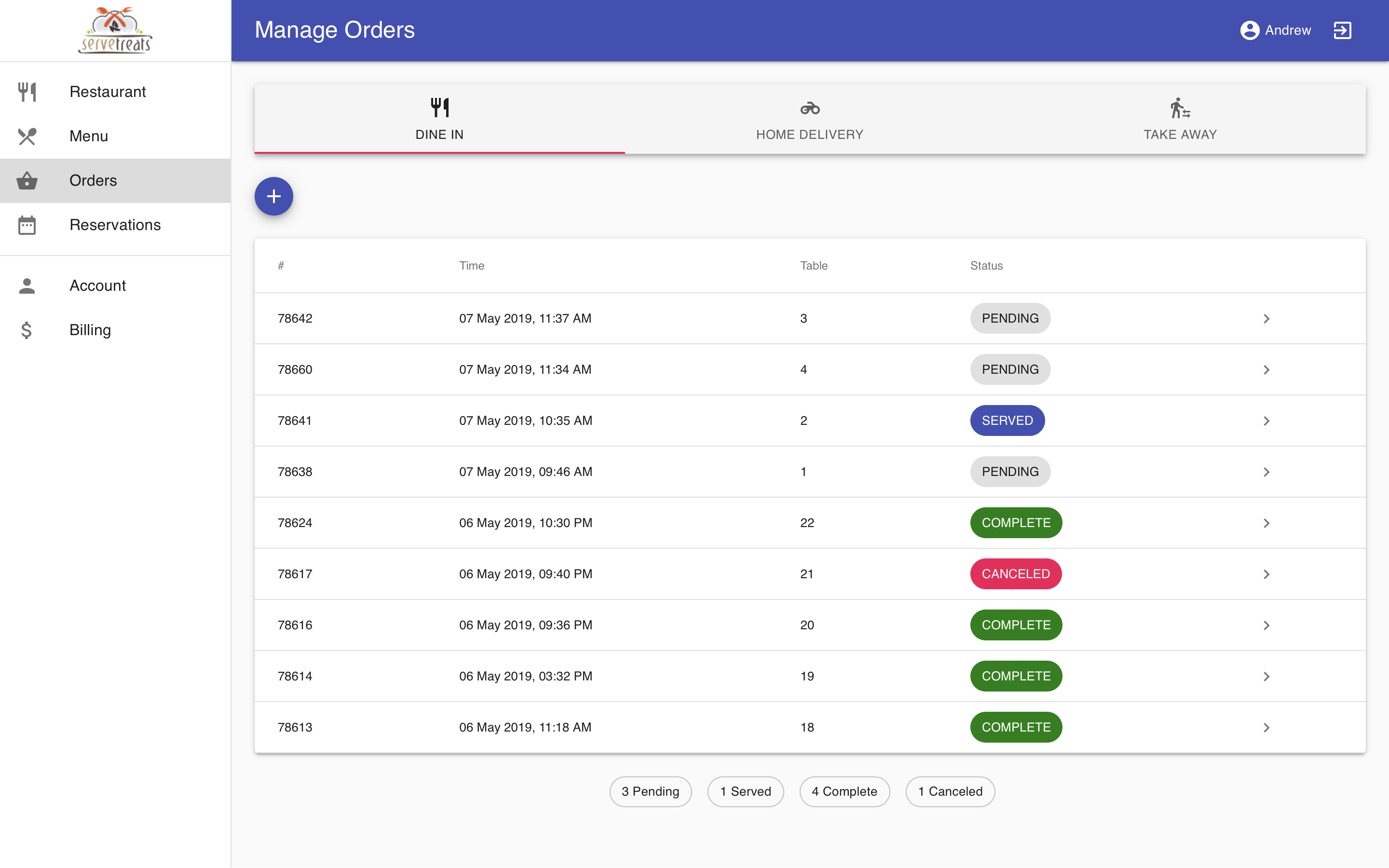Click the Table column header
Image resolution: width=1389 pixels, height=868 pixels.
814,266
